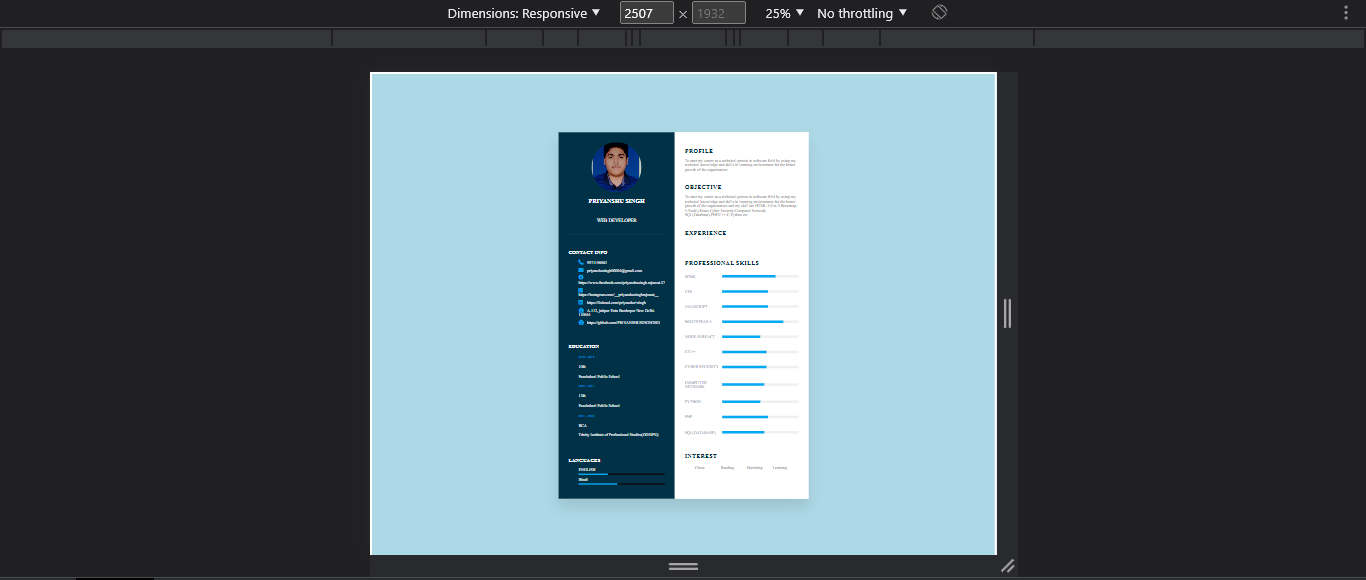Click the COMPUTER NETWORK skill label
Image resolution: width=1366 pixels, height=580 pixels.
pyautogui.click(x=696, y=384)
